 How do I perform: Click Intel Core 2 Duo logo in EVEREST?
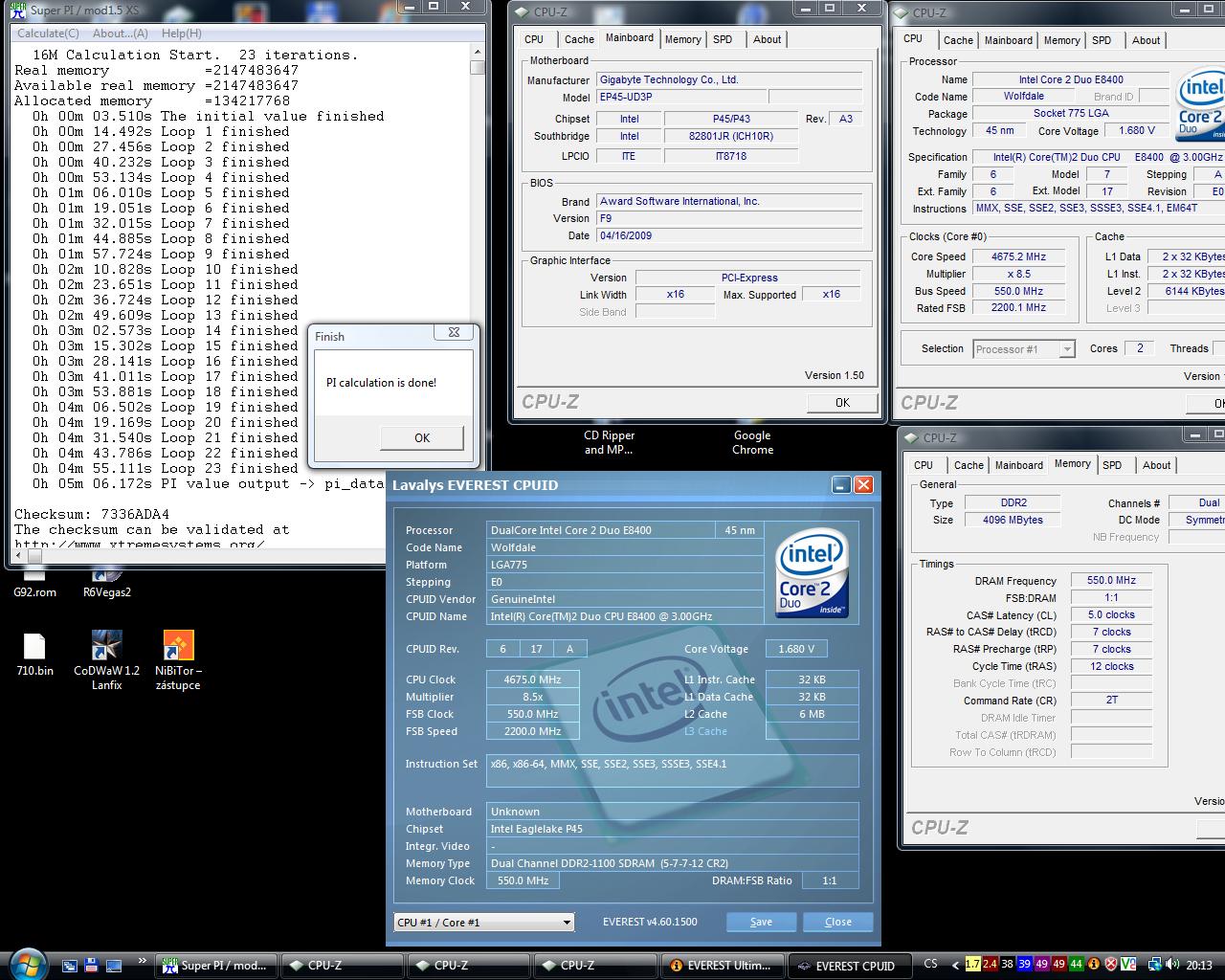812,572
